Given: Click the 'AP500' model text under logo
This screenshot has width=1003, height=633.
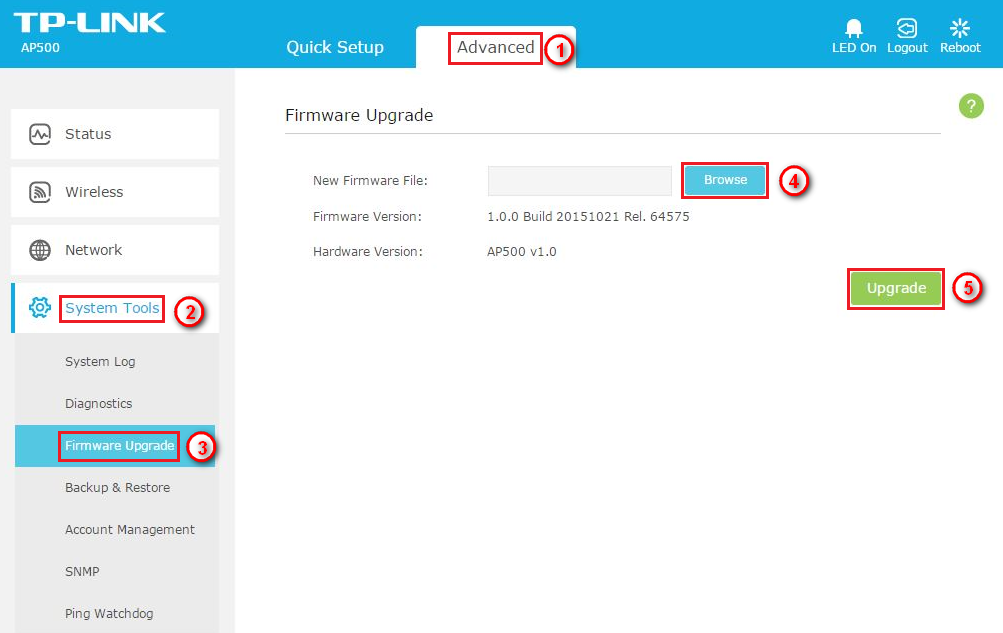Looking at the screenshot, I should [40, 48].
